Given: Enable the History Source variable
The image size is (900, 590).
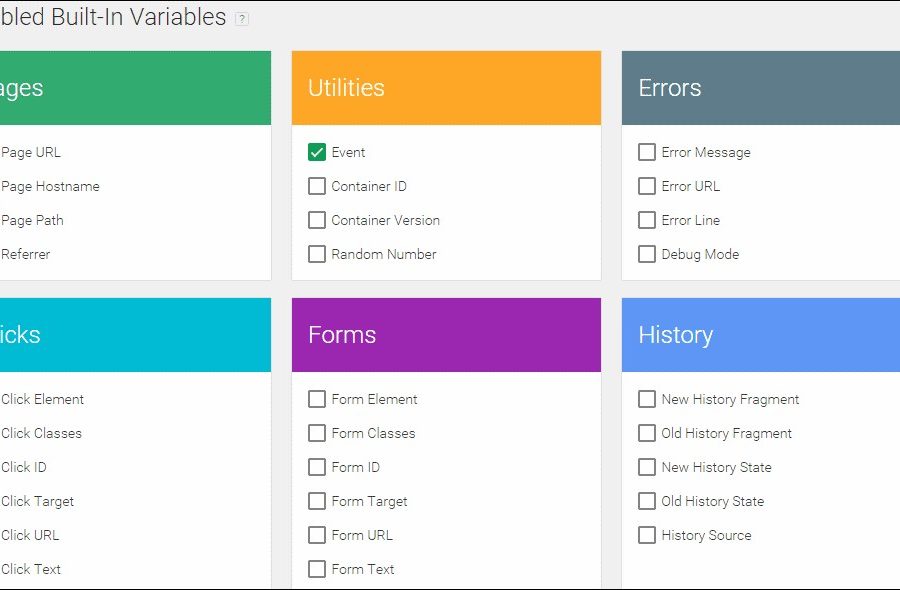Looking at the screenshot, I should pos(647,535).
